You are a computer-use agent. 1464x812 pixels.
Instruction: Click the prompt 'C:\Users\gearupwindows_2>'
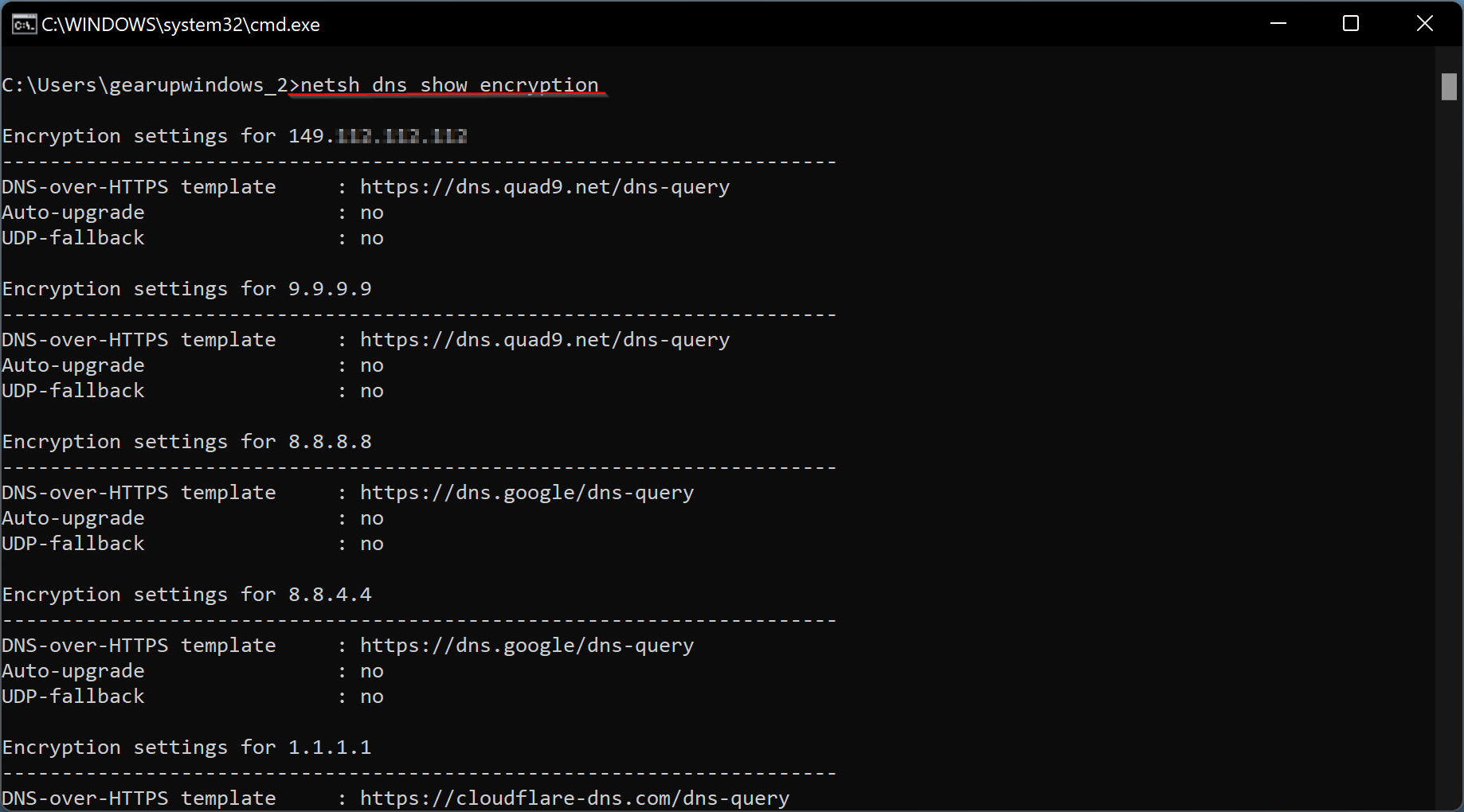(x=151, y=85)
